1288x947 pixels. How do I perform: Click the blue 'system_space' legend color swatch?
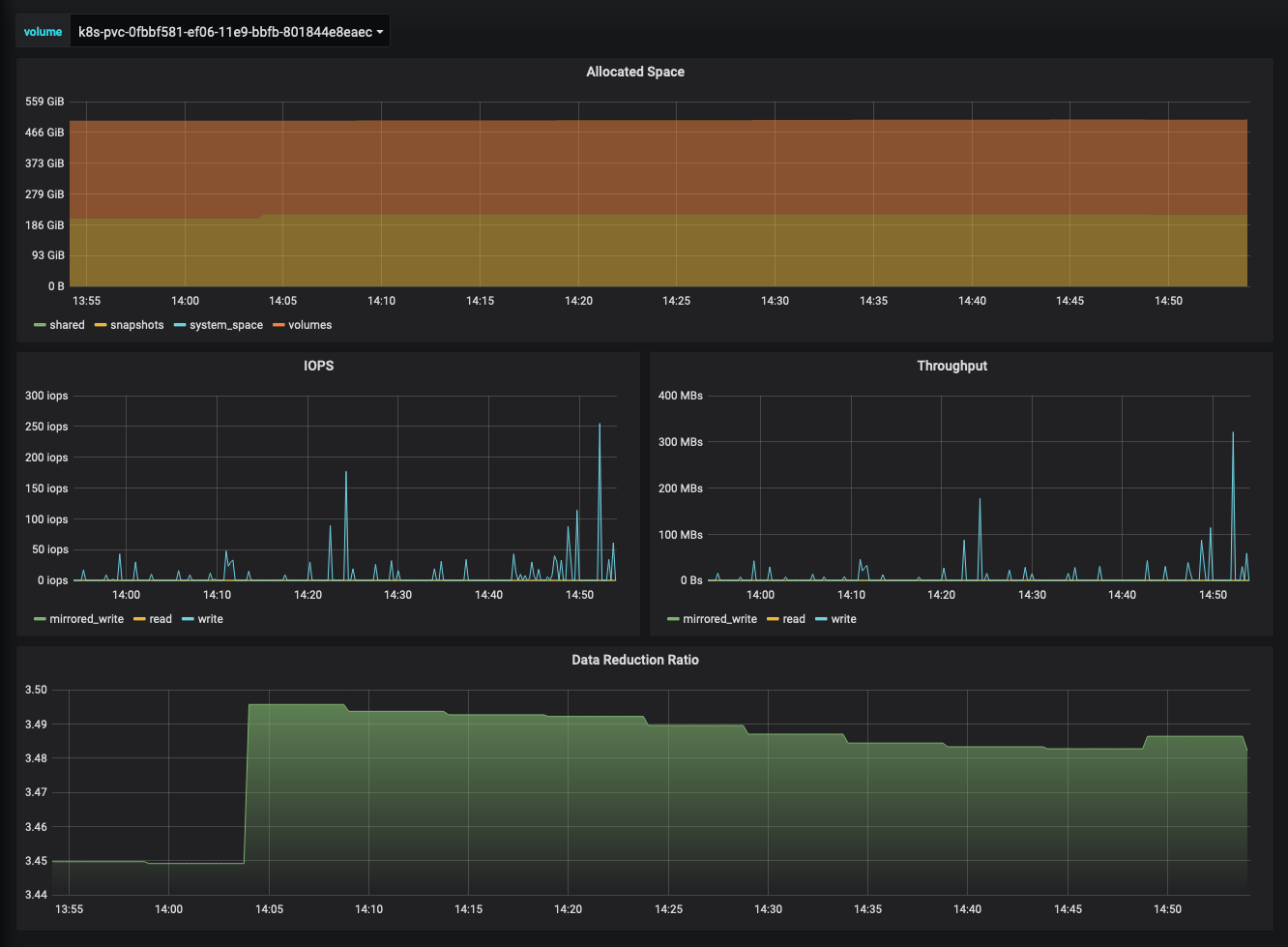[180, 325]
